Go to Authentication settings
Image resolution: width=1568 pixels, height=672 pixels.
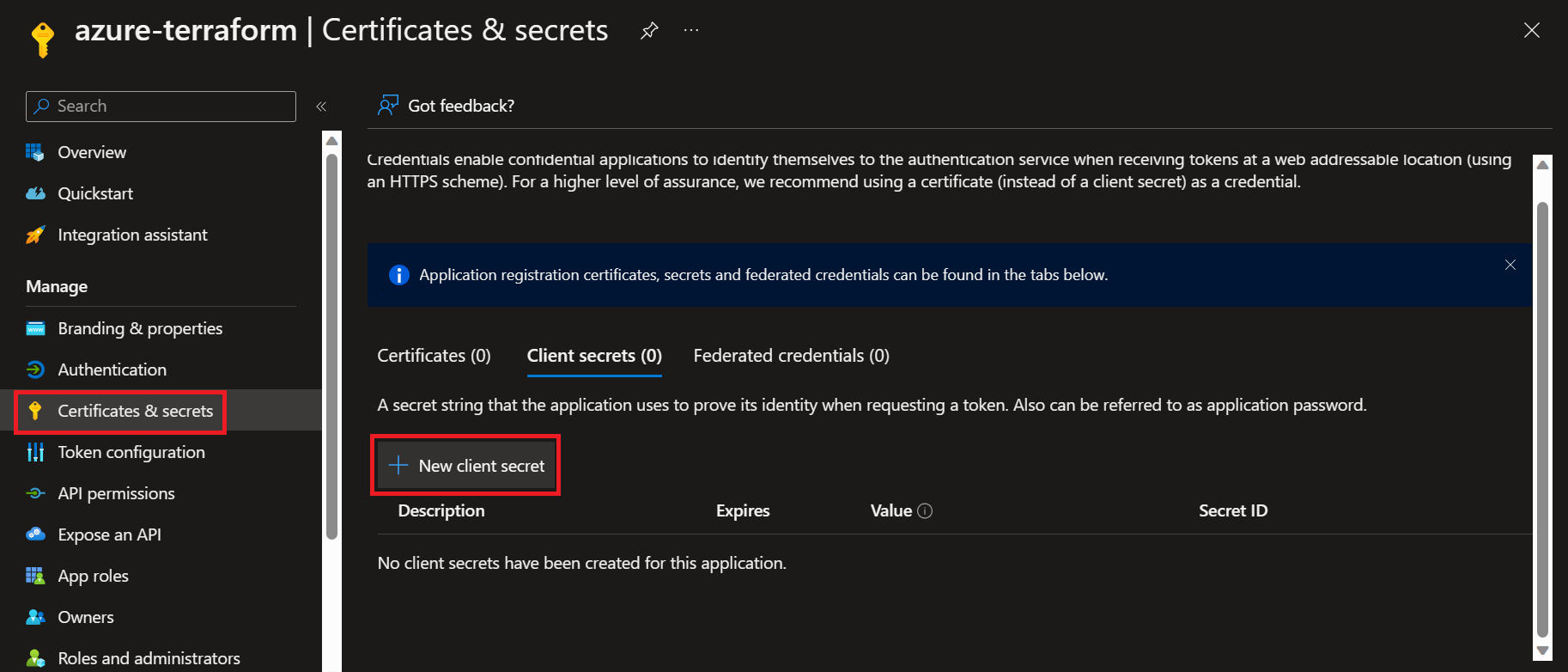coord(112,370)
